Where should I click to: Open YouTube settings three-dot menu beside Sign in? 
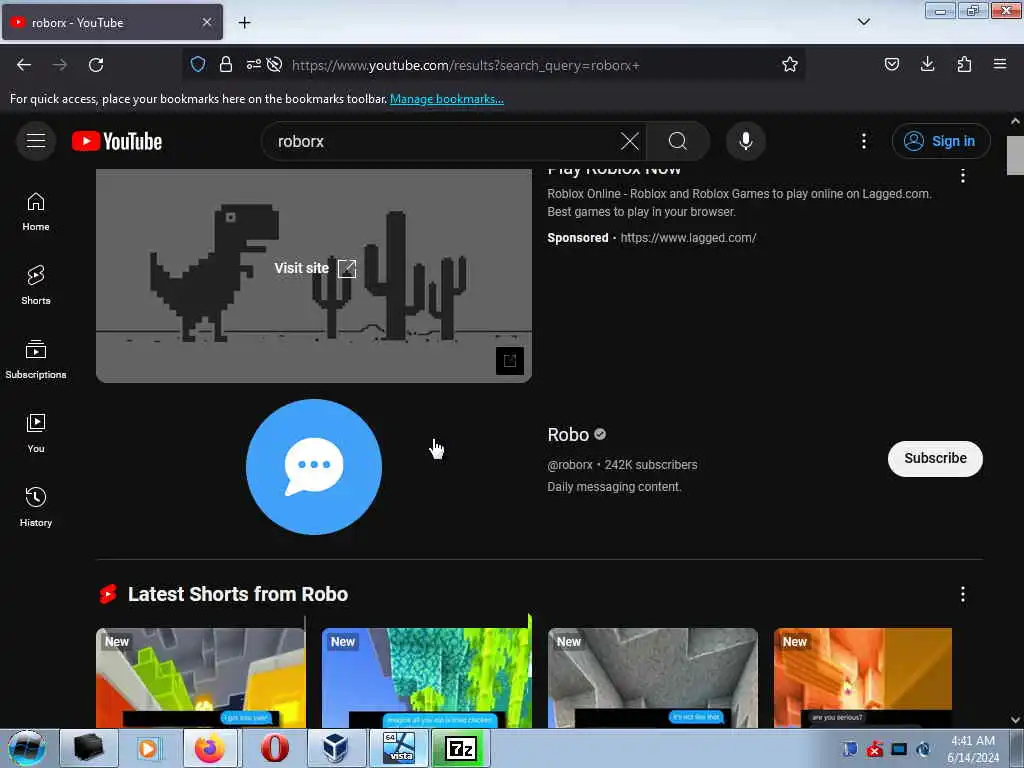coord(863,141)
